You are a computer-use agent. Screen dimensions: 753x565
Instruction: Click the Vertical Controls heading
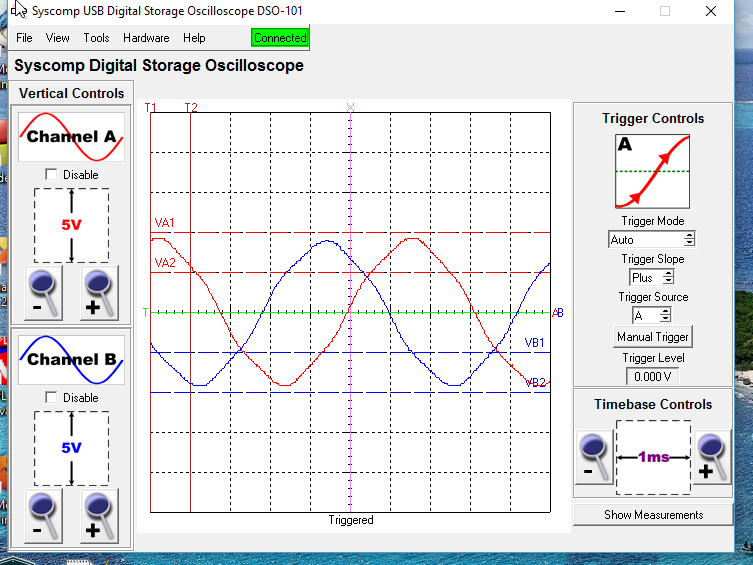72,93
